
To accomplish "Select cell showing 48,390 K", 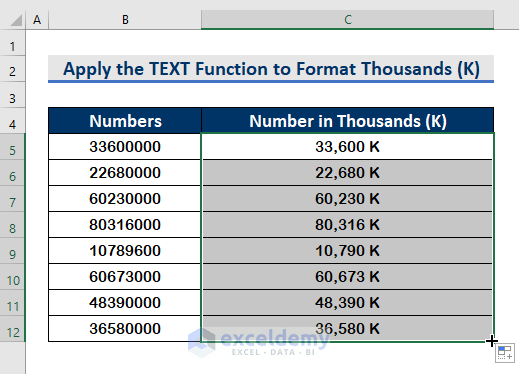I will [348, 303].
